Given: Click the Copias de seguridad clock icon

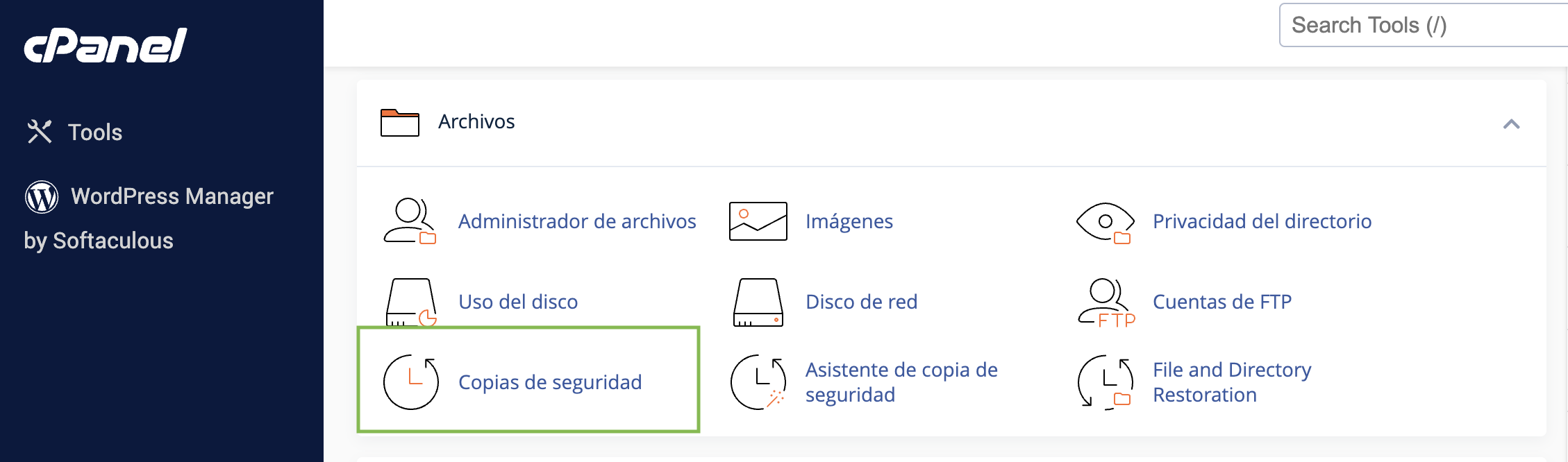Looking at the screenshot, I should 411,382.
